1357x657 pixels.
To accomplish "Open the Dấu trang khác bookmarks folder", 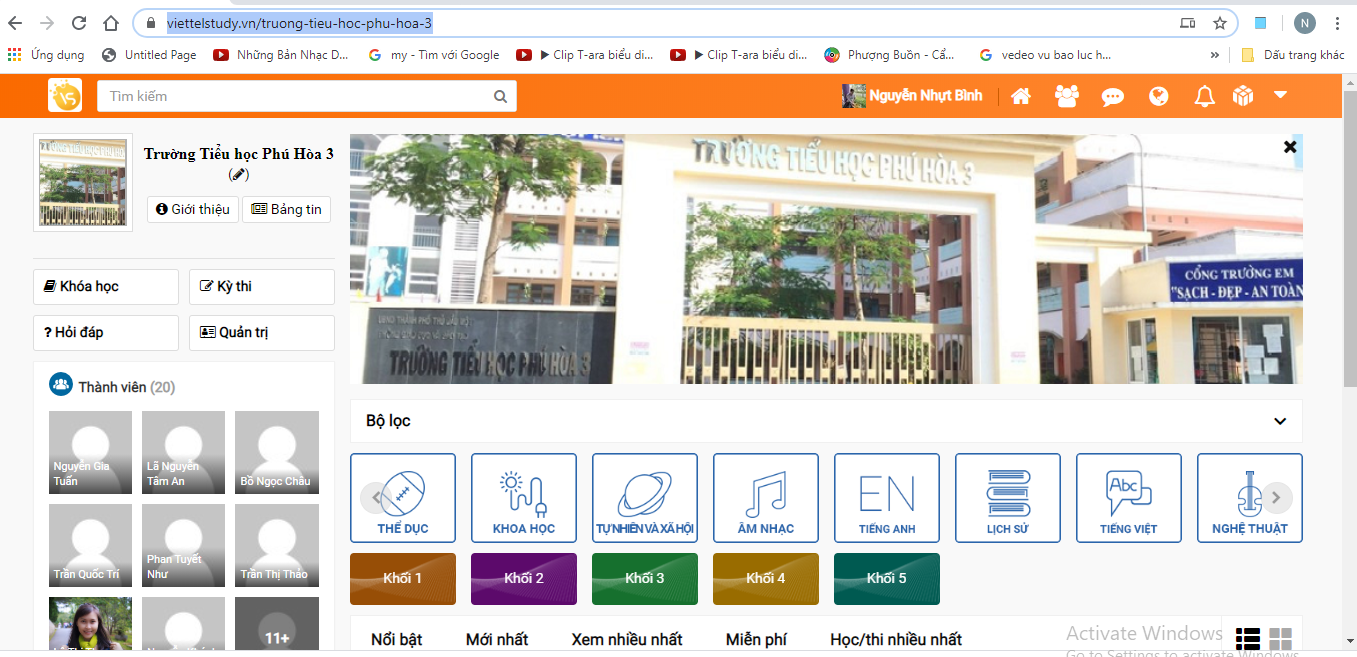I will point(1293,55).
